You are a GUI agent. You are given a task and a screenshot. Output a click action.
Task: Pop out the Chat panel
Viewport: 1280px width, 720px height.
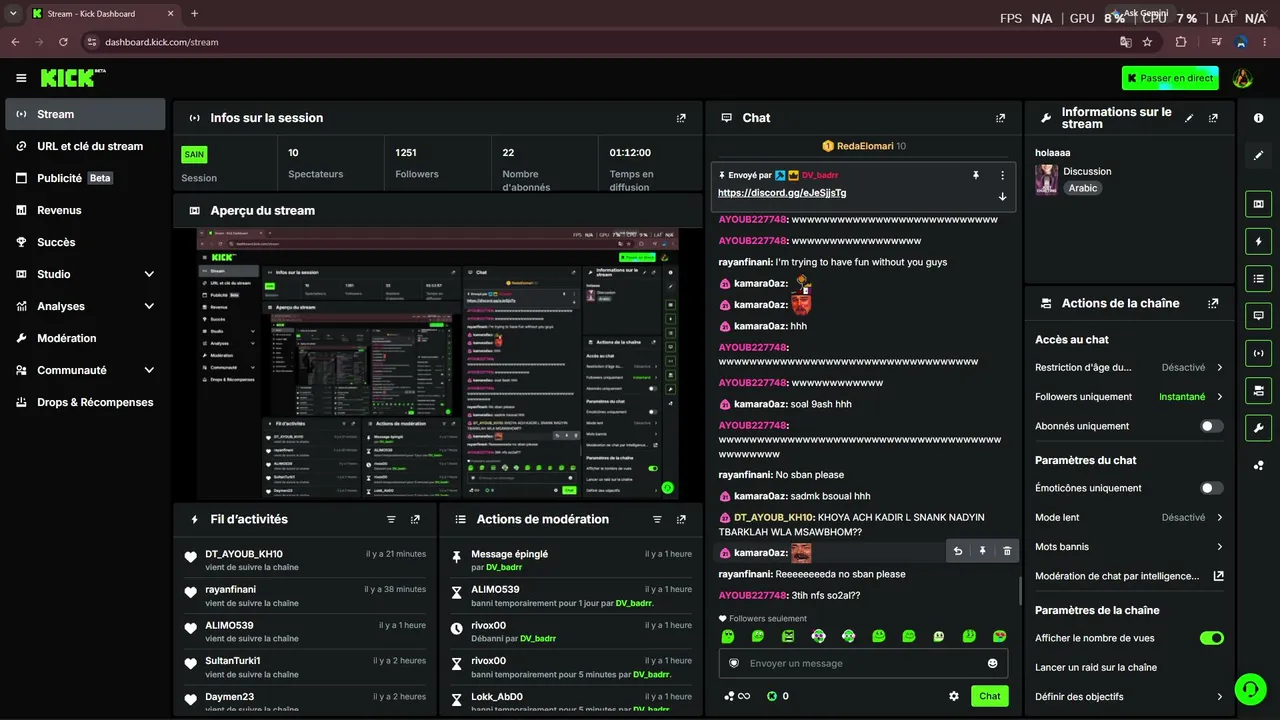pos(1000,118)
